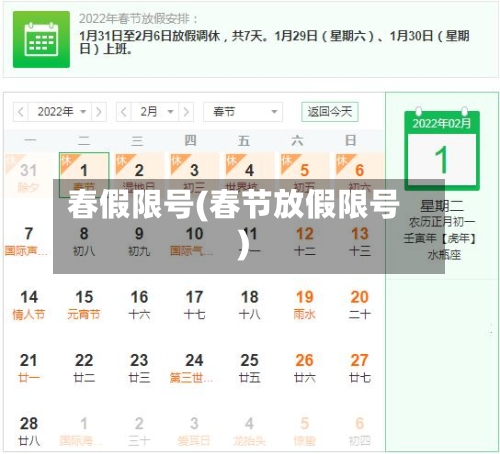The height and width of the screenshot is (454, 500).
Task: Select February 9 初九 cell
Action: (139, 241)
